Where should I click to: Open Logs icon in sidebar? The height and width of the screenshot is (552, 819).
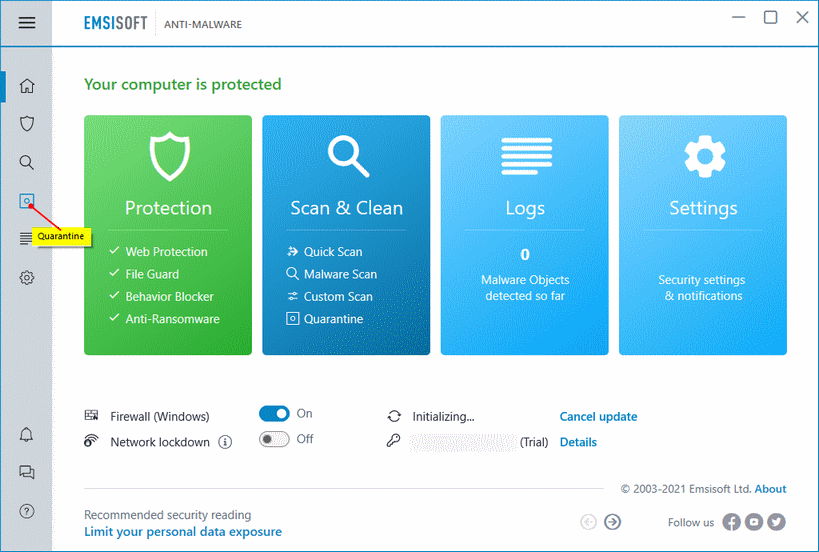pos(25,239)
